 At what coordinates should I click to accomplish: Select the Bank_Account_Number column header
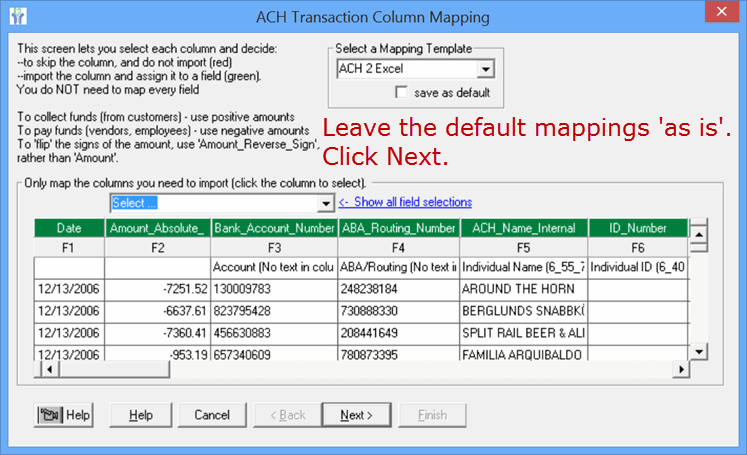point(272,229)
